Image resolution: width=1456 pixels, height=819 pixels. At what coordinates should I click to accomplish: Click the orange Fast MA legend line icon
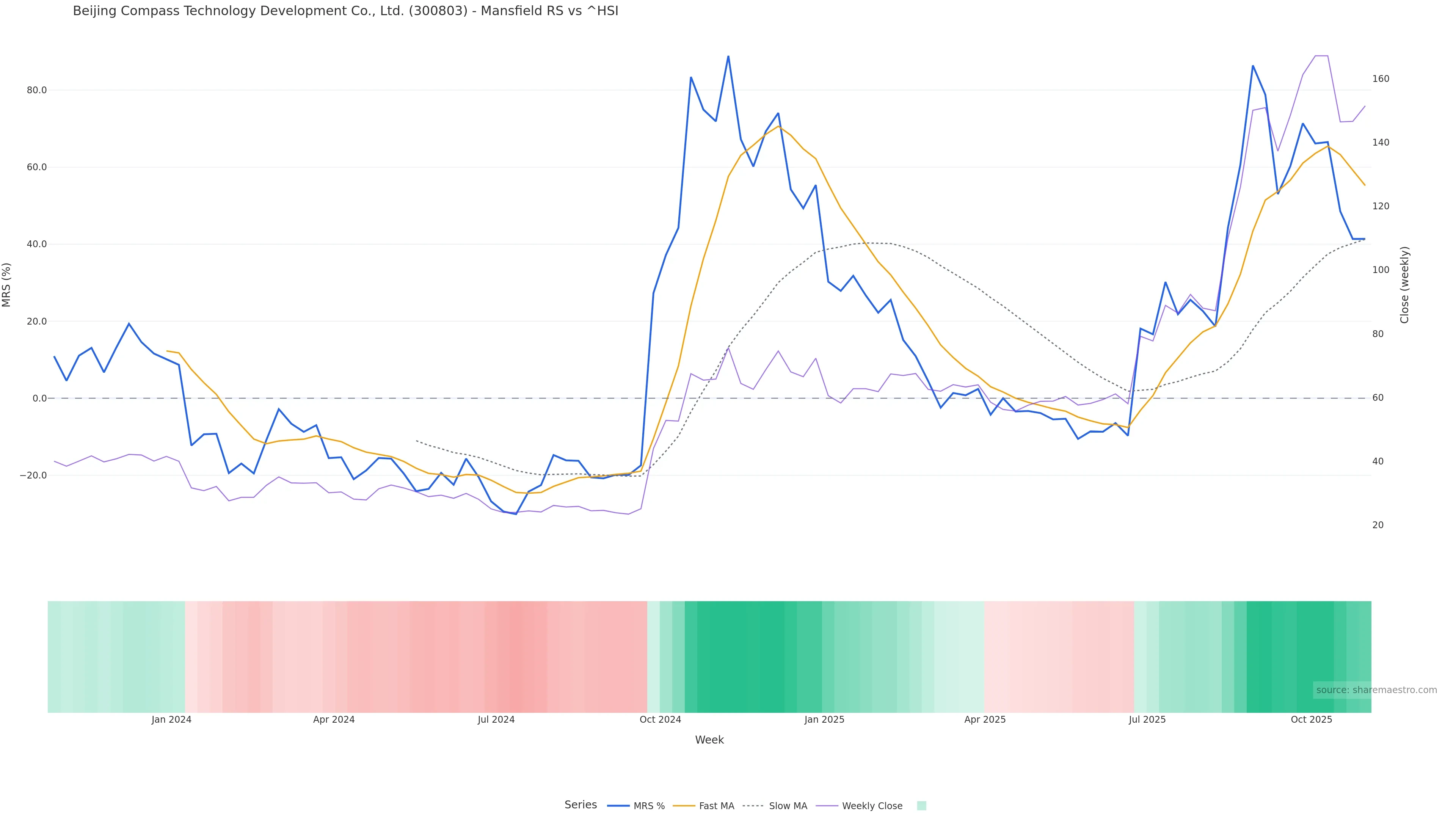coord(684,806)
